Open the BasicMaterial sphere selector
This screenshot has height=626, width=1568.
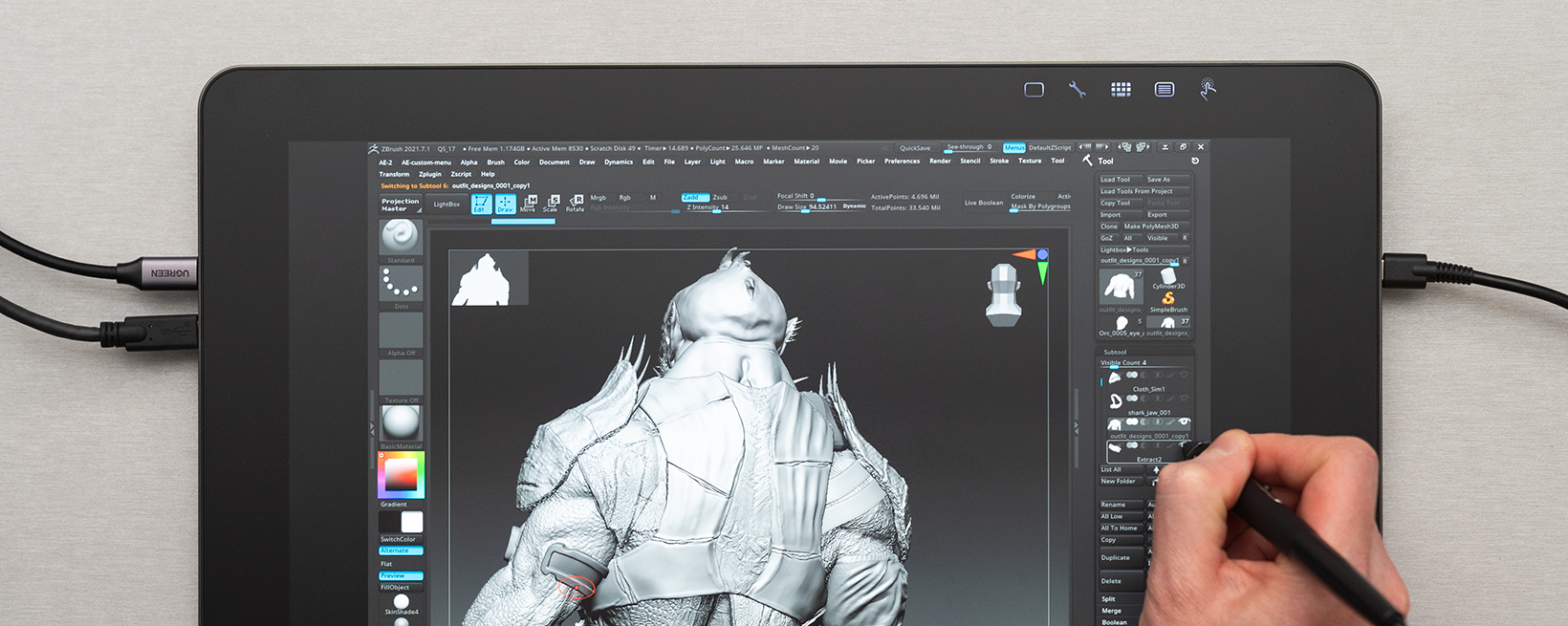pos(401,423)
